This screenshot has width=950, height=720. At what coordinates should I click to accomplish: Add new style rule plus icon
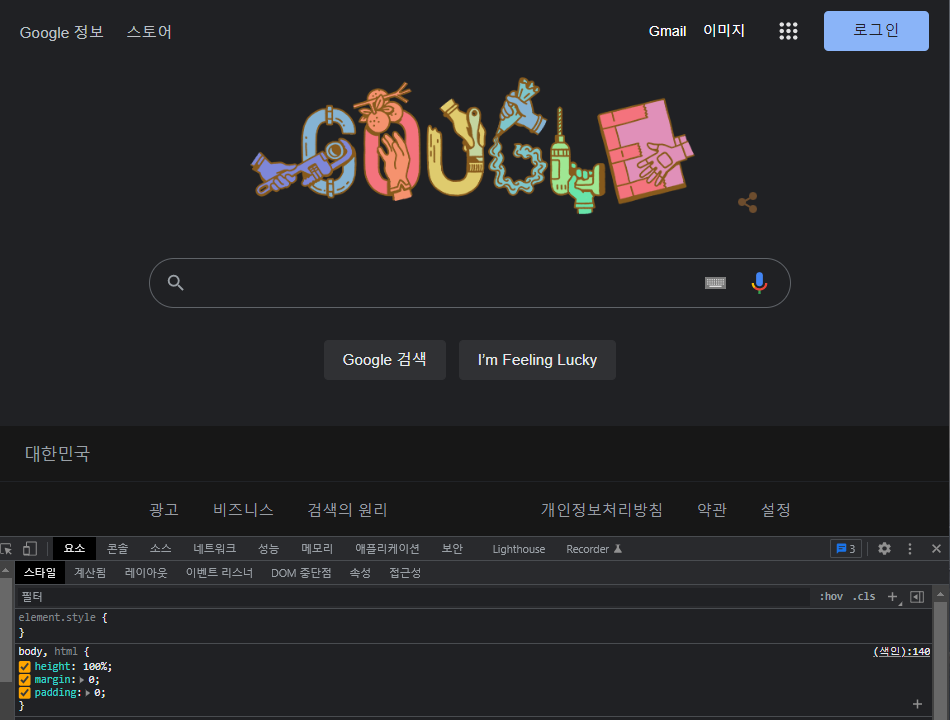(x=893, y=597)
